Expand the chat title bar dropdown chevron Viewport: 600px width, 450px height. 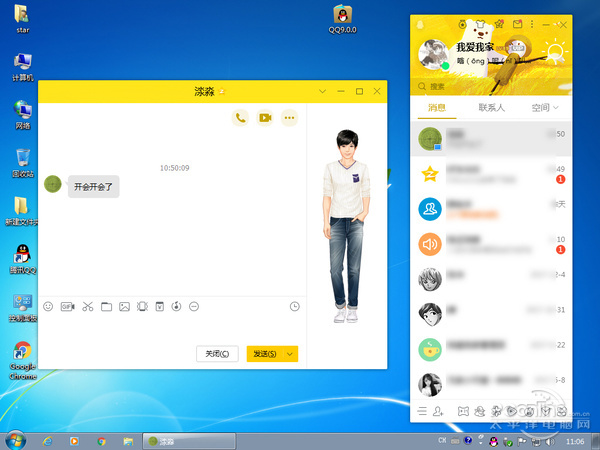[x=322, y=91]
